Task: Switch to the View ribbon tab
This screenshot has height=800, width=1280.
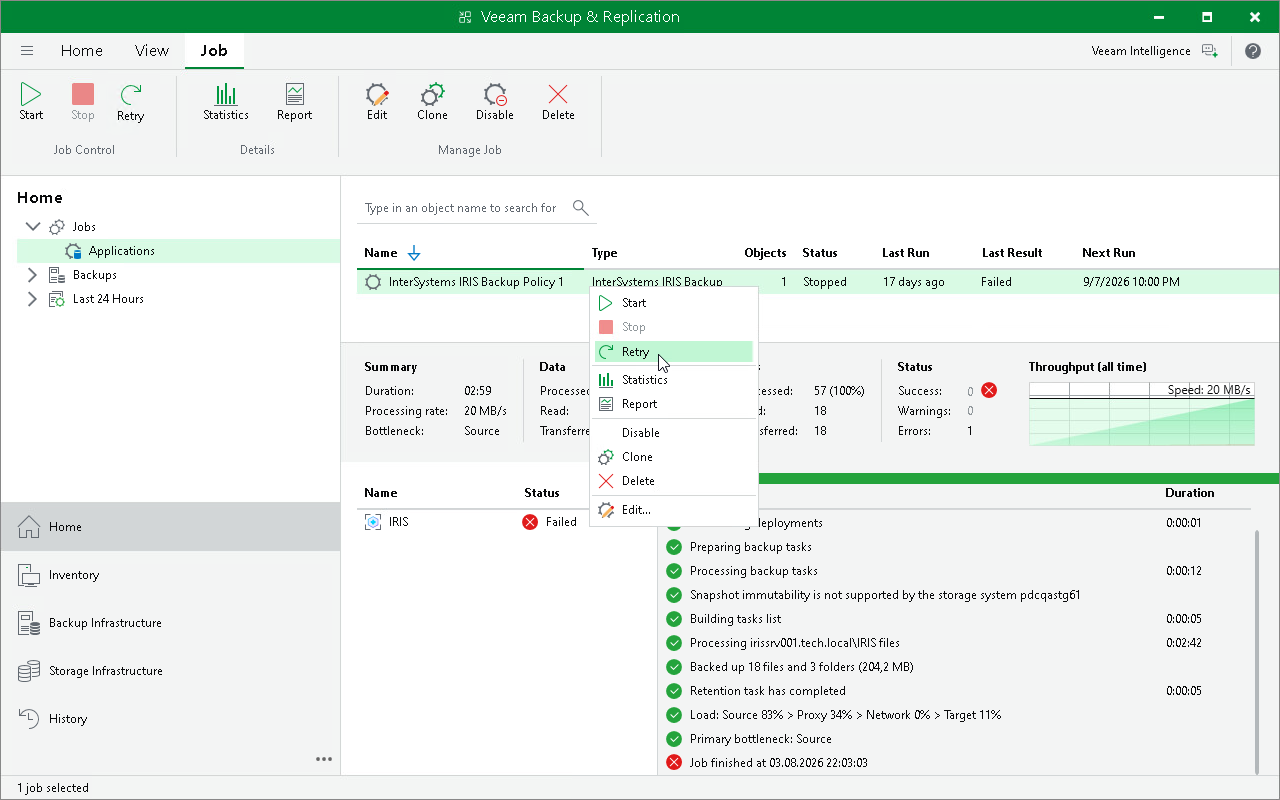Action: click(x=152, y=51)
